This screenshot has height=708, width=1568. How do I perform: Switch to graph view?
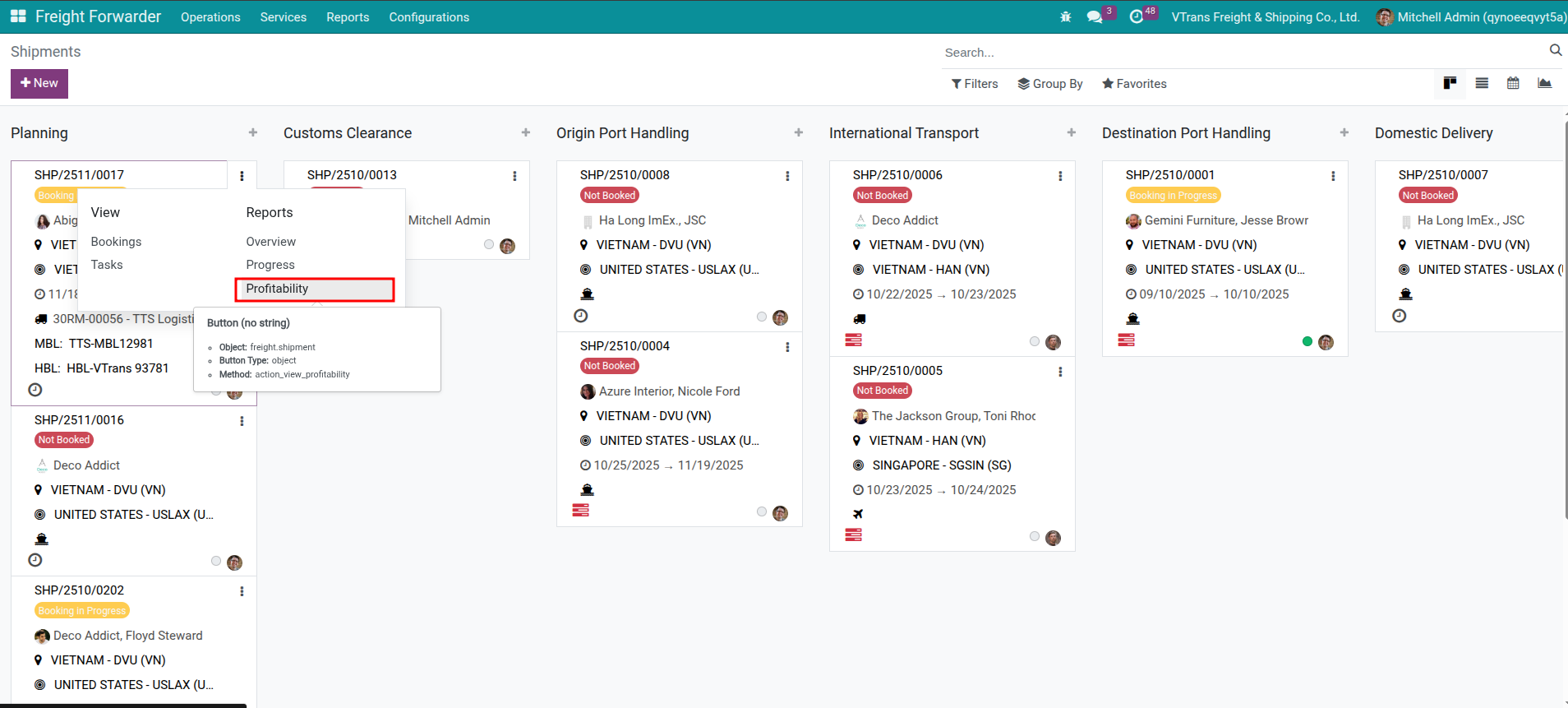1544,83
